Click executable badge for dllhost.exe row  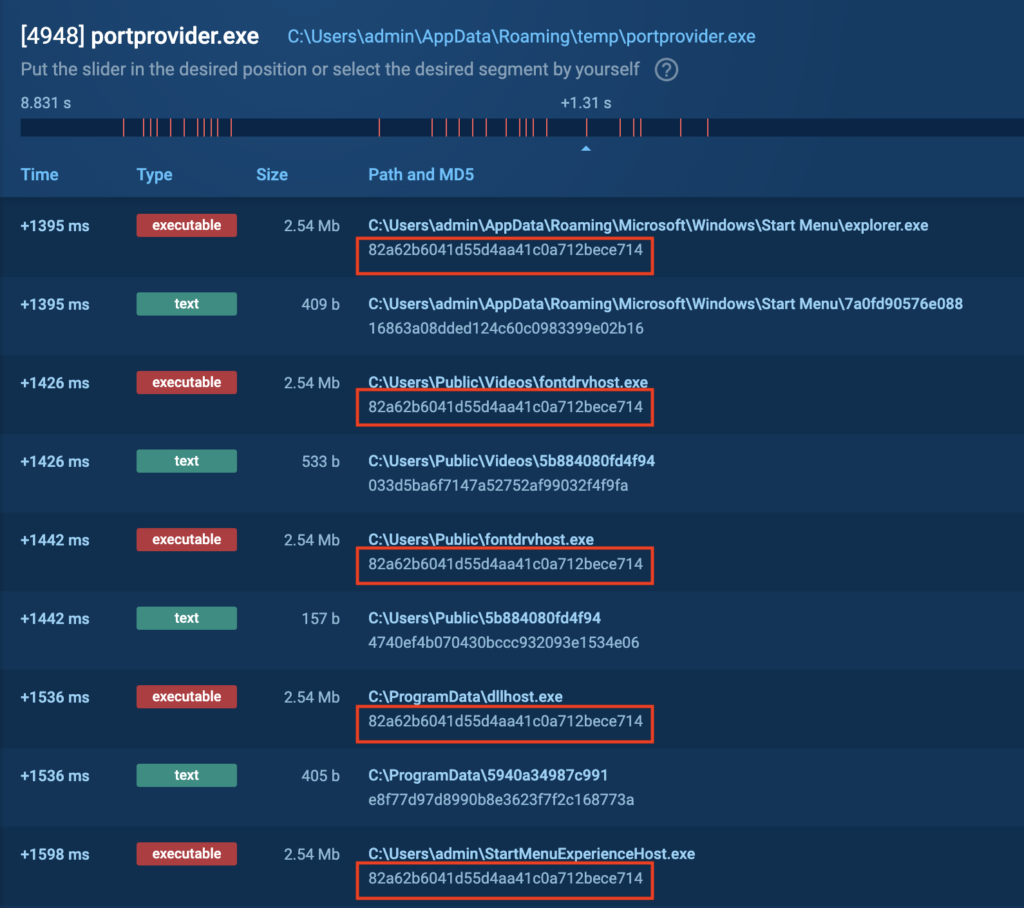click(x=186, y=697)
